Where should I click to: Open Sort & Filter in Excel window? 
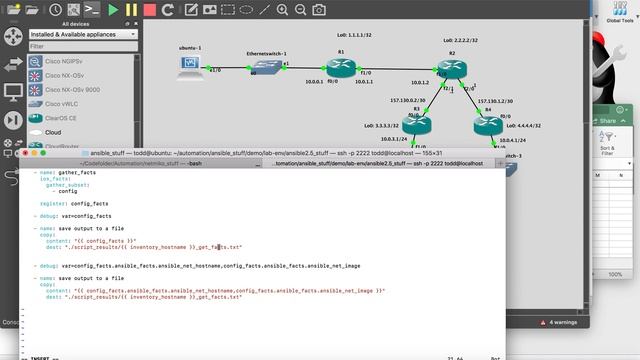(x=607, y=142)
